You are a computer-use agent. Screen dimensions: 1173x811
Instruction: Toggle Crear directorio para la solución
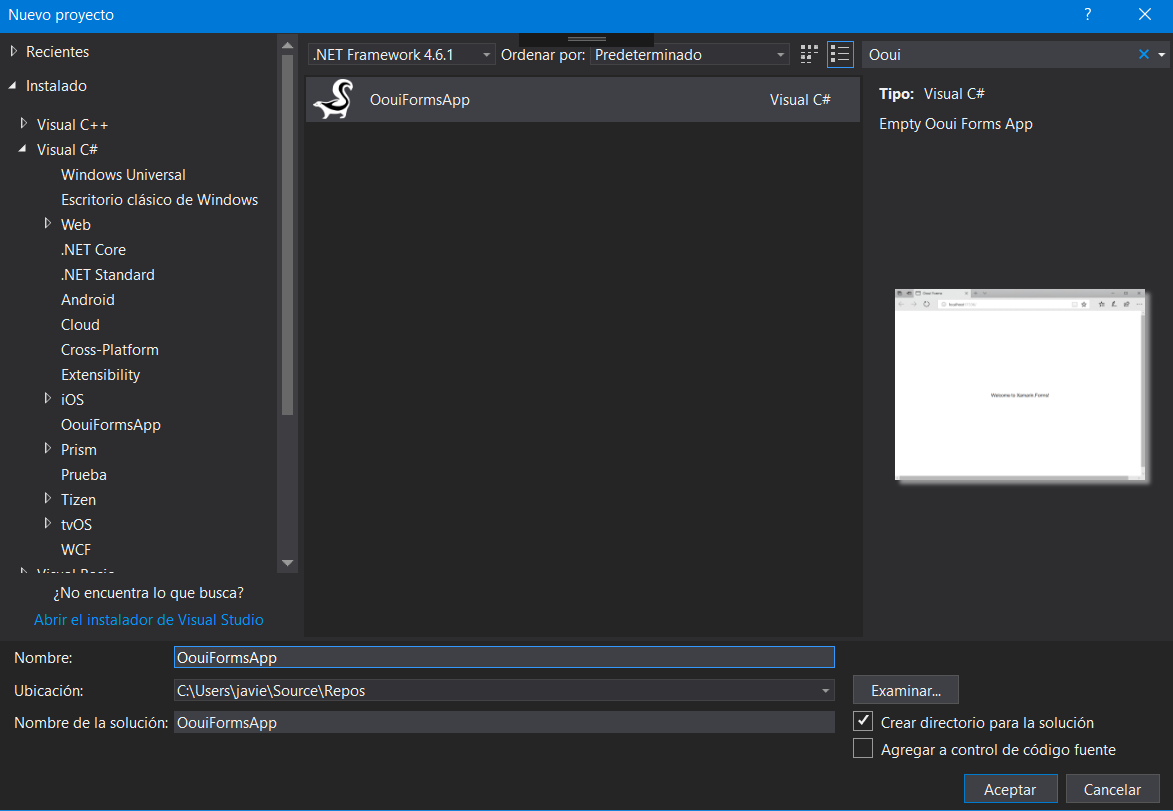[x=863, y=721]
